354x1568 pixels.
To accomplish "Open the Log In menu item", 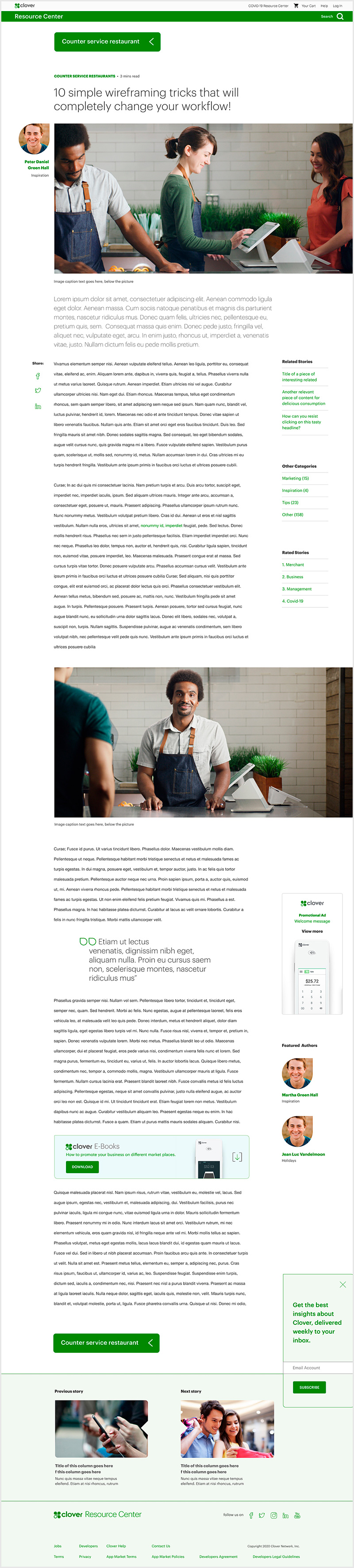I will 338,5.
